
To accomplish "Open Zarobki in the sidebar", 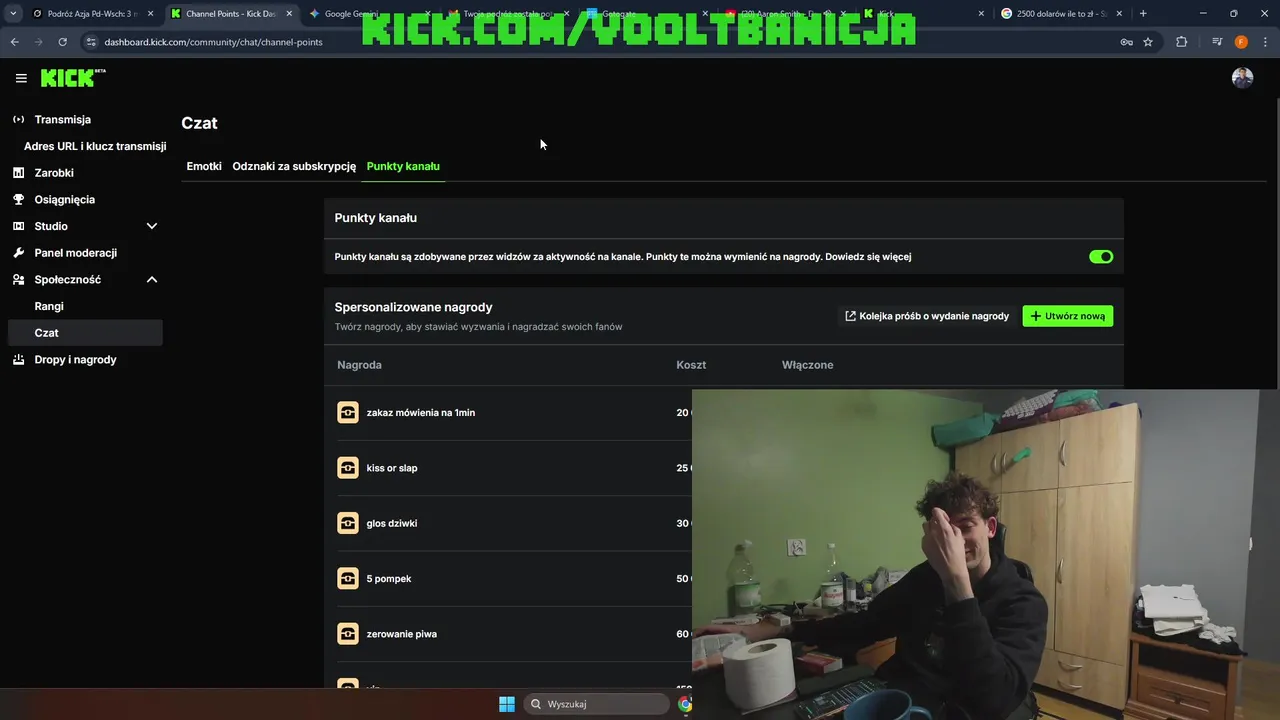I will (54, 173).
